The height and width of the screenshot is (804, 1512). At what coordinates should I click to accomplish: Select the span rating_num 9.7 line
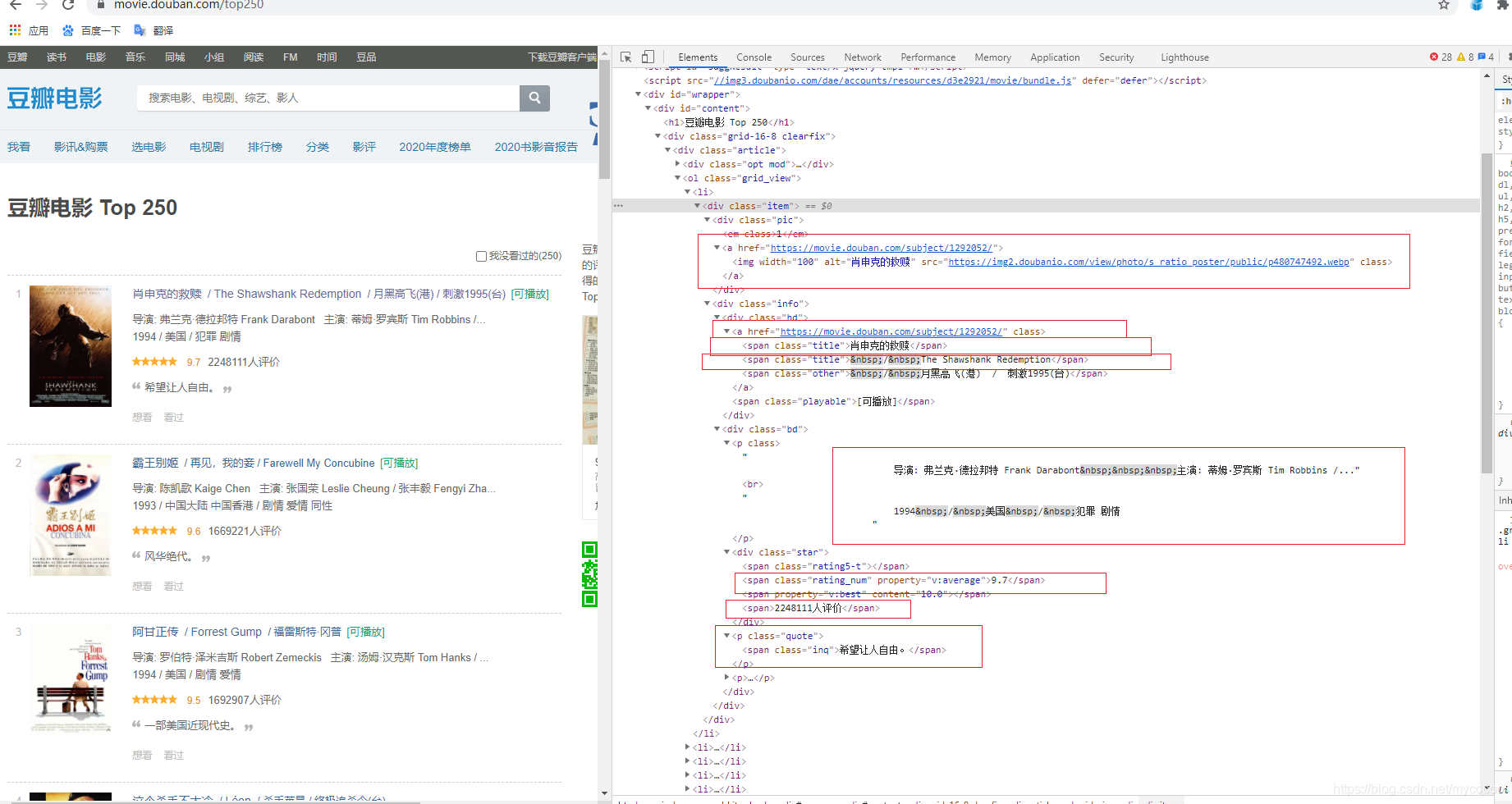pyautogui.click(x=893, y=580)
